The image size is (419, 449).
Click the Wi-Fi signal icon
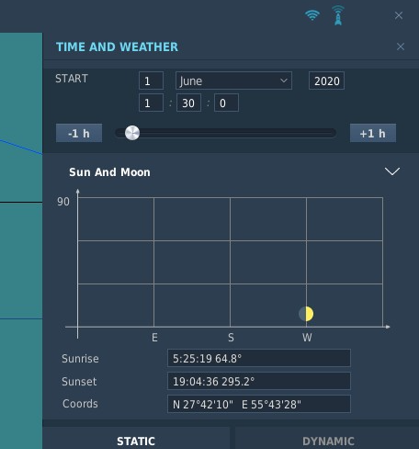coord(312,15)
